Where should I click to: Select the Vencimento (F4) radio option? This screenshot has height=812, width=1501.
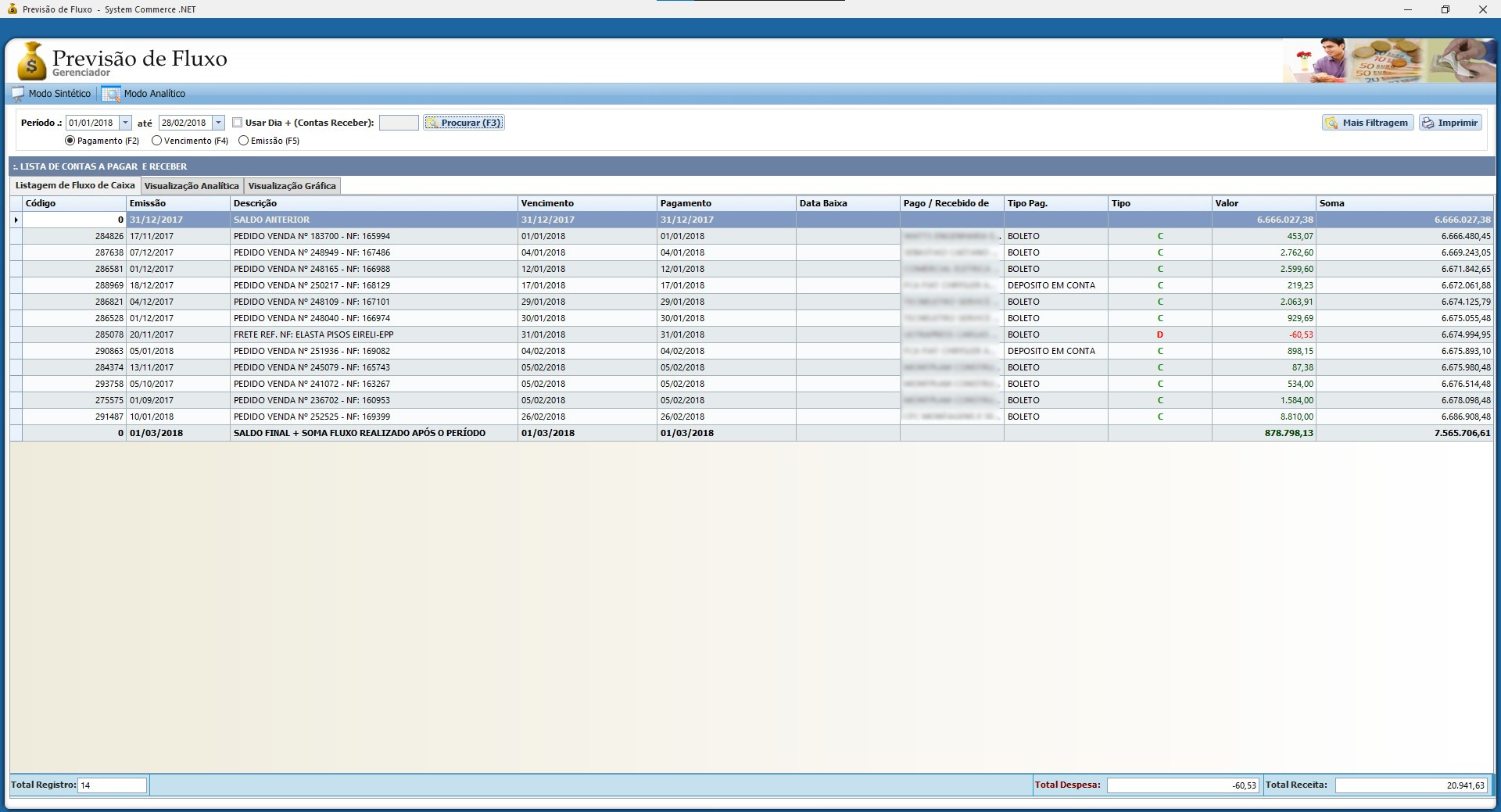click(157, 141)
